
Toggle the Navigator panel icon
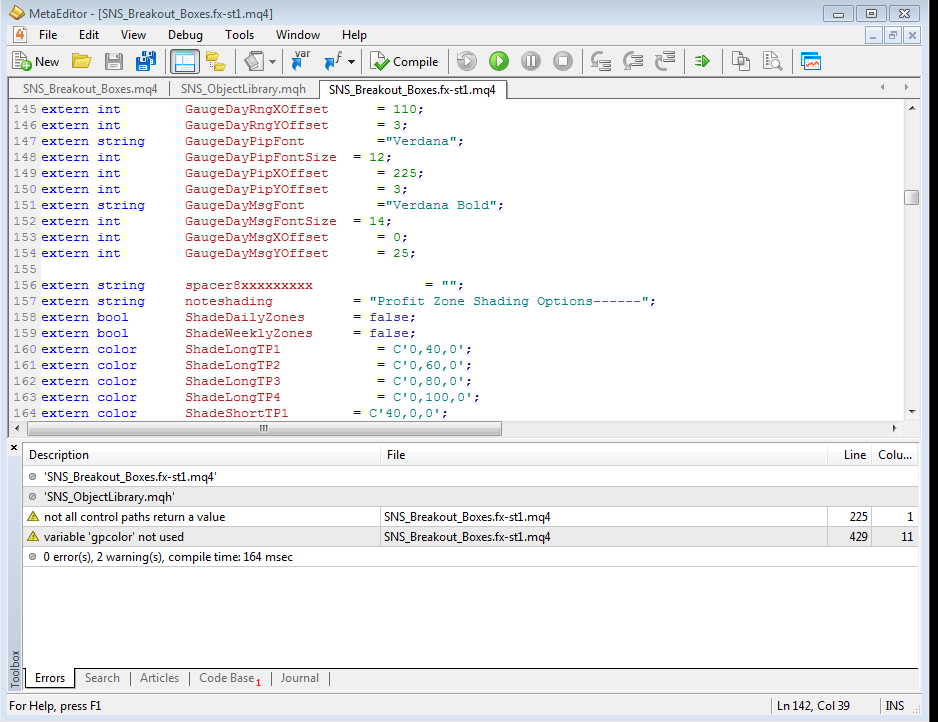[216, 61]
